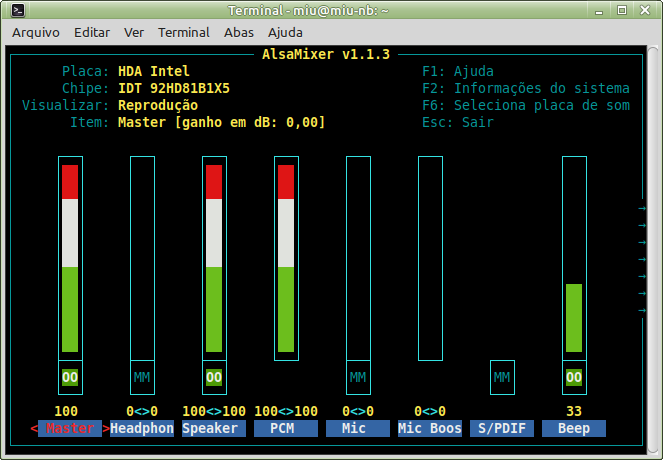
Task: Click the Master ganho em dB item text
Action: tap(222, 122)
